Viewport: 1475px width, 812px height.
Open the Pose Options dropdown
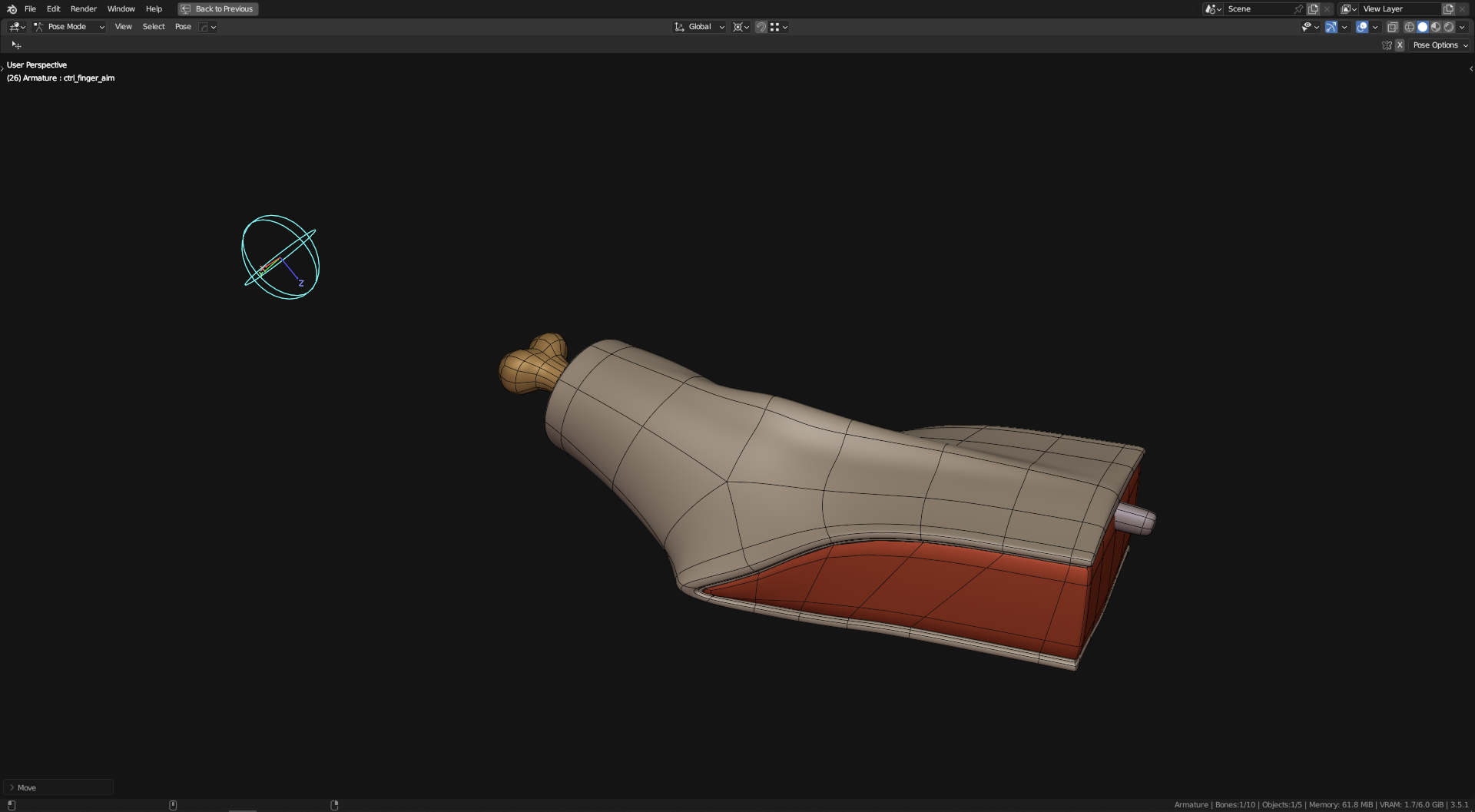click(x=1440, y=45)
